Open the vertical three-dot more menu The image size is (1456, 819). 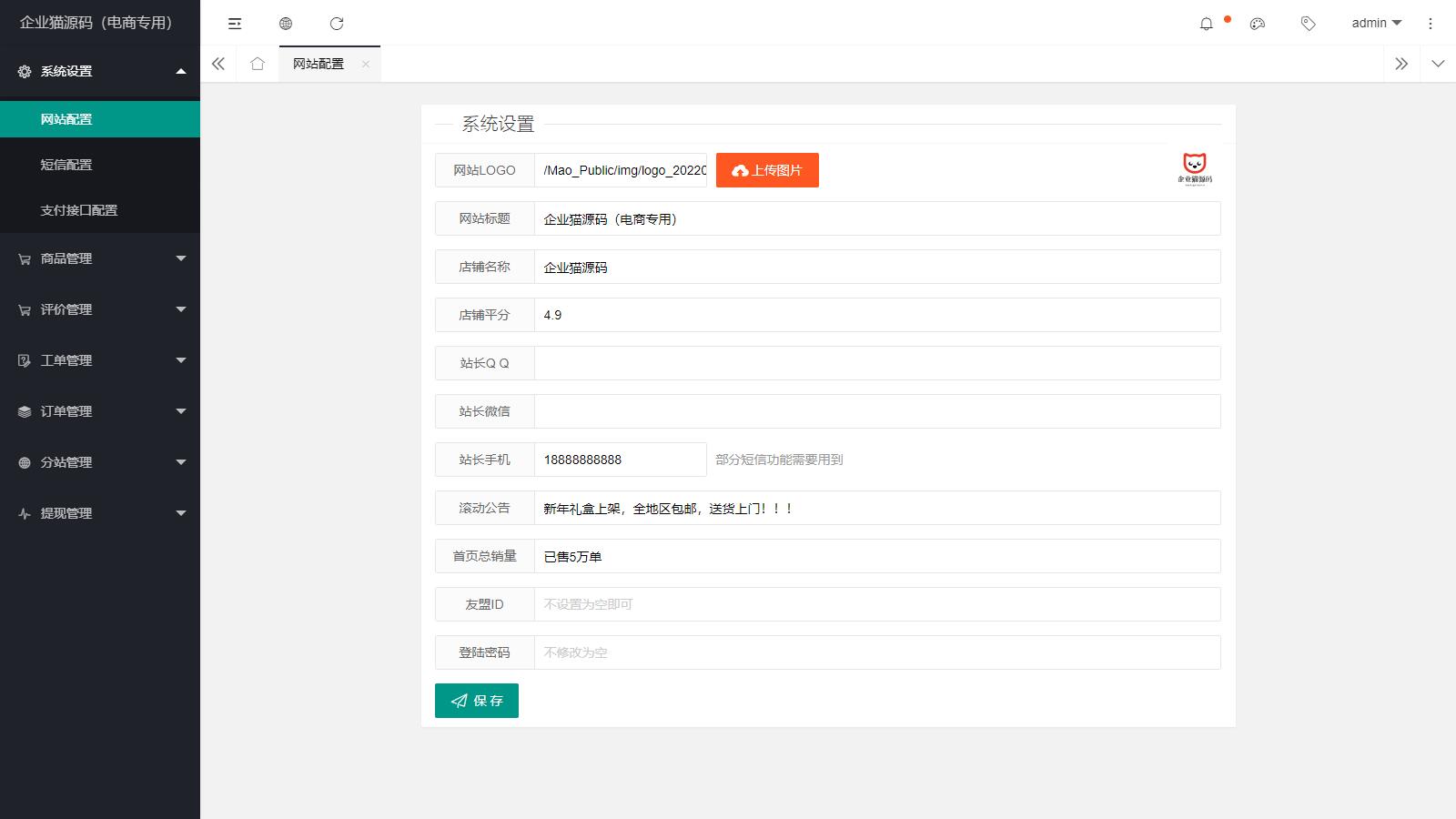pos(1430,23)
